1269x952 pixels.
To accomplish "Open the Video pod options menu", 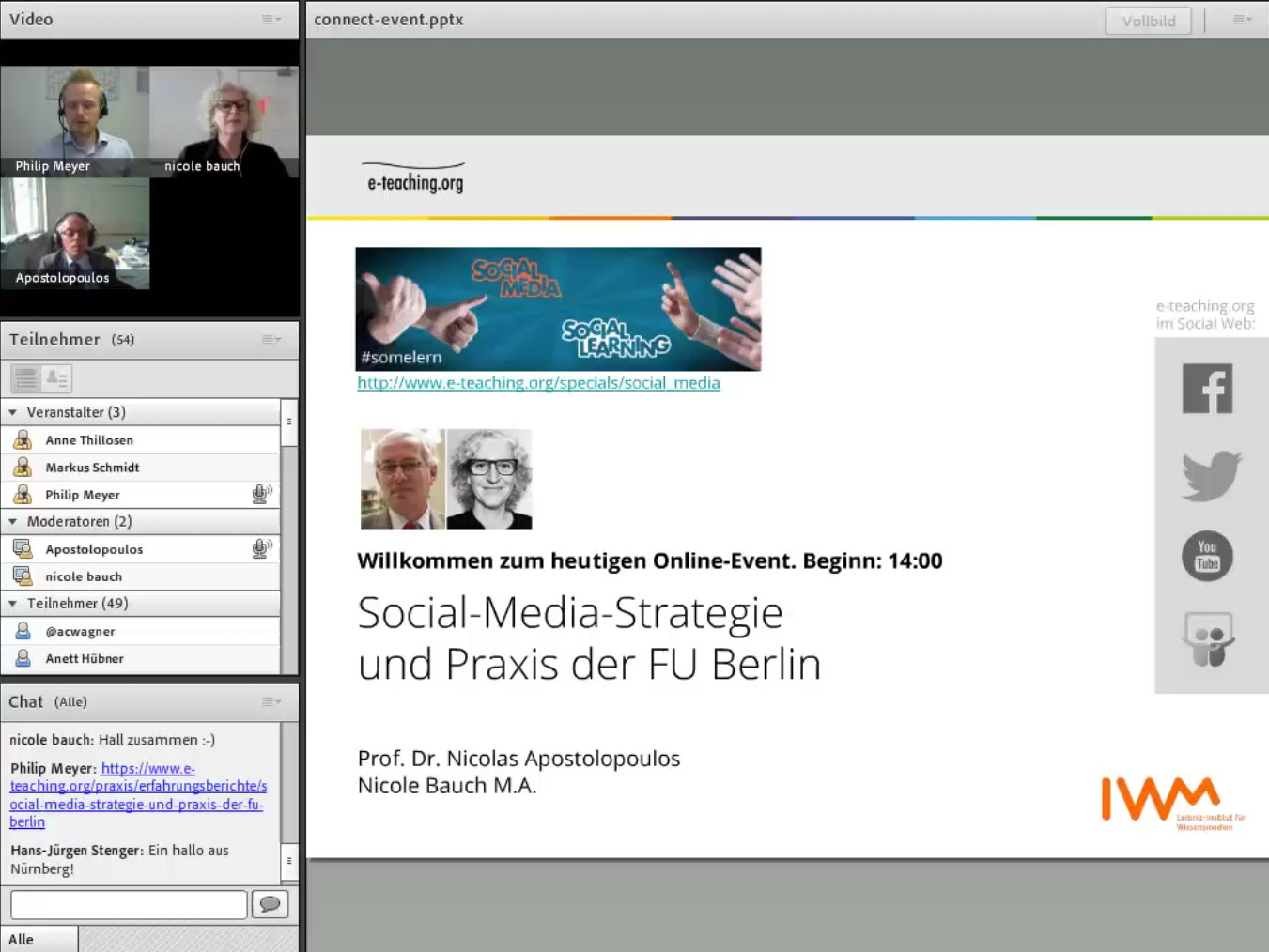I will coord(271,19).
